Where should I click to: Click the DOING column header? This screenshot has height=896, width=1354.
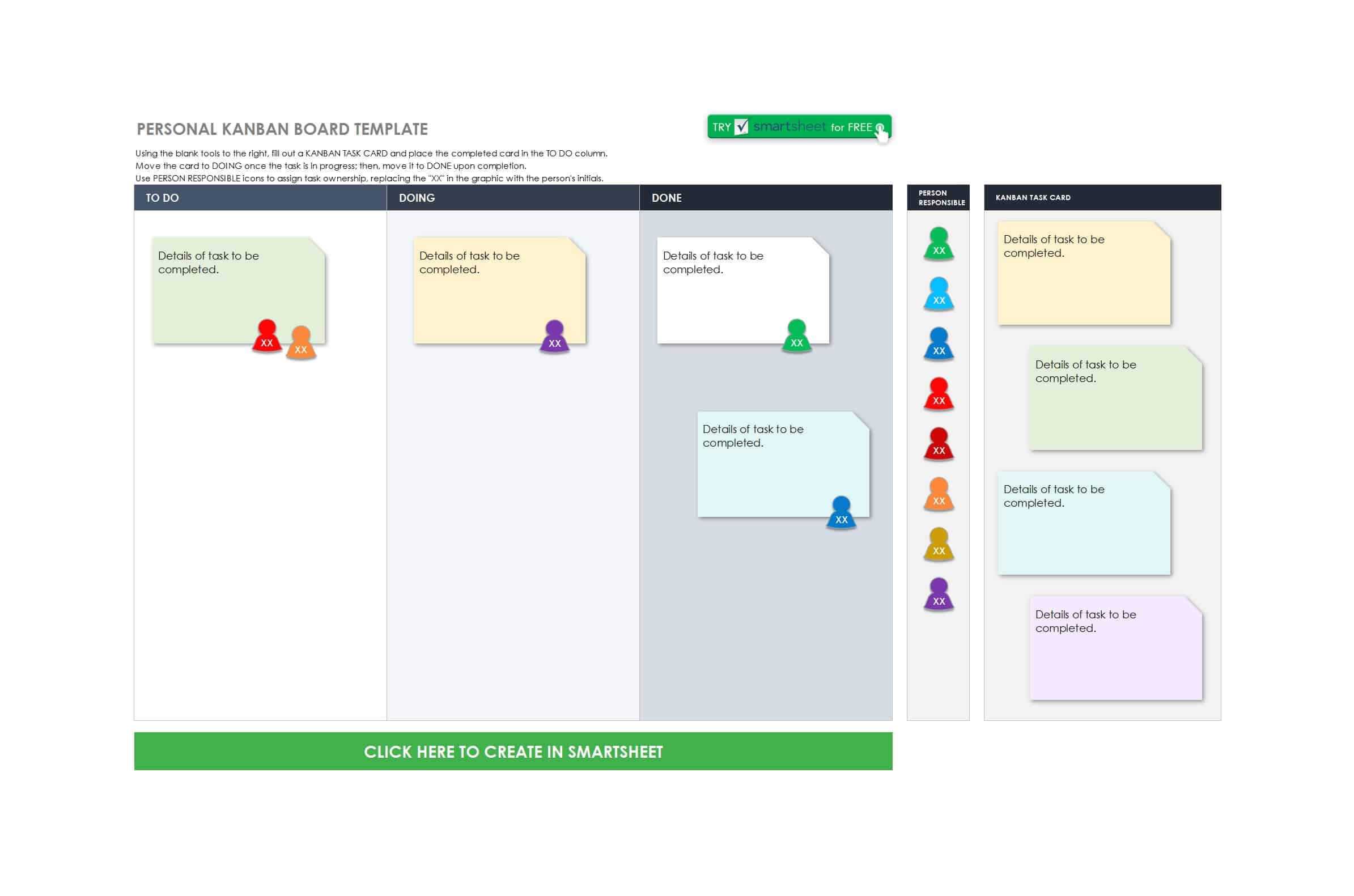tap(513, 198)
